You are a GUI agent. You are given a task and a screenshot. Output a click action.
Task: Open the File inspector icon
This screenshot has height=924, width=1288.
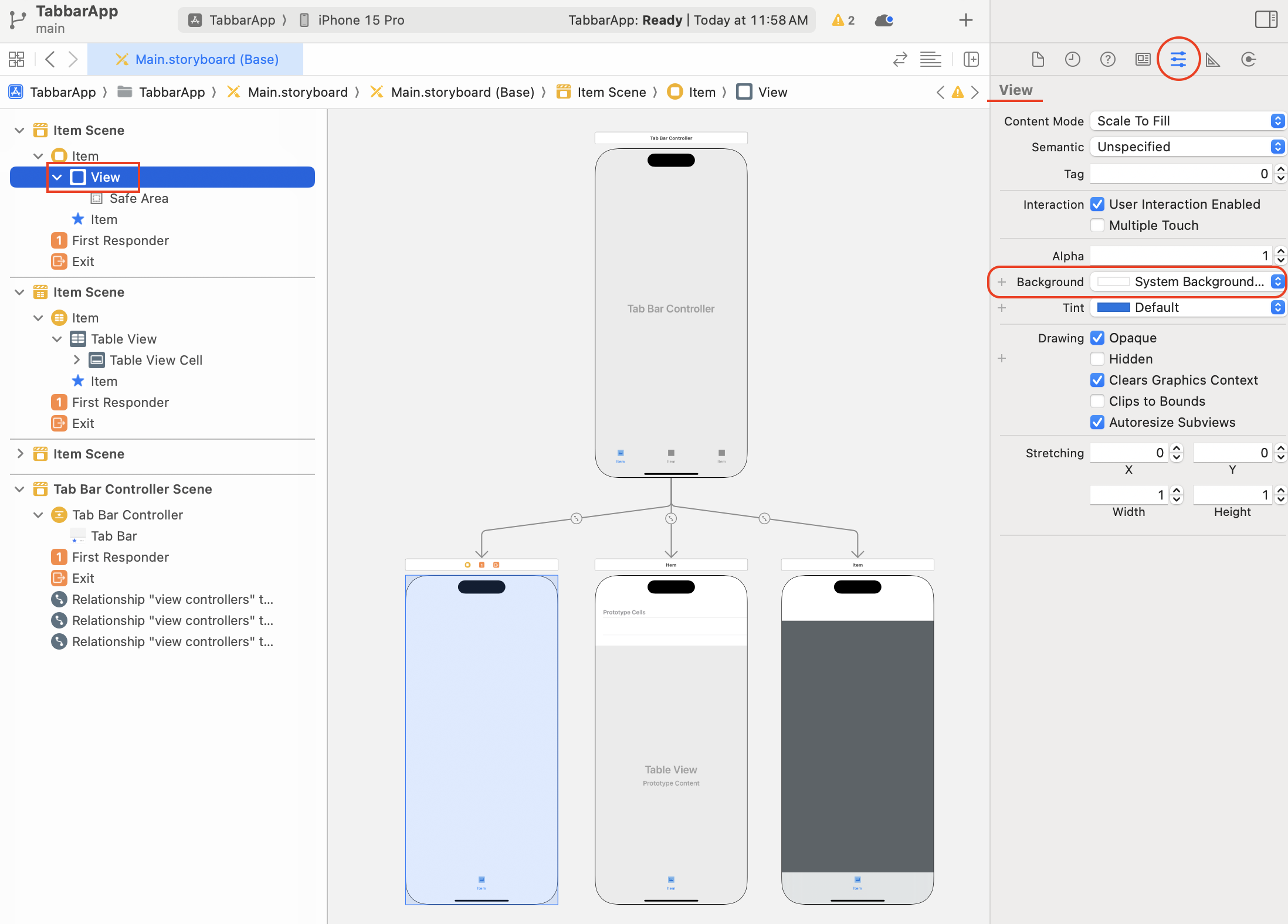[1038, 59]
